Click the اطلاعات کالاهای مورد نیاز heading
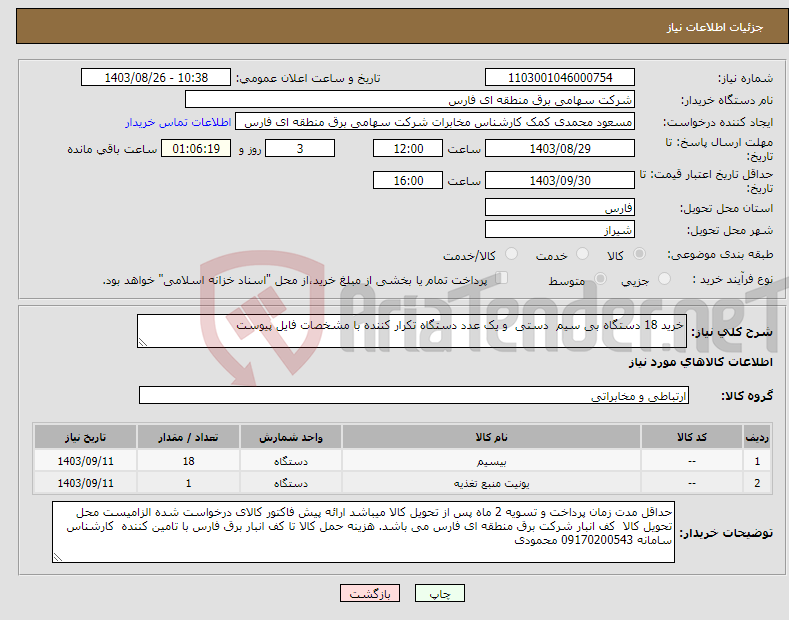The height and width of the screenshot is (620, 789). [x=700, y=362]
